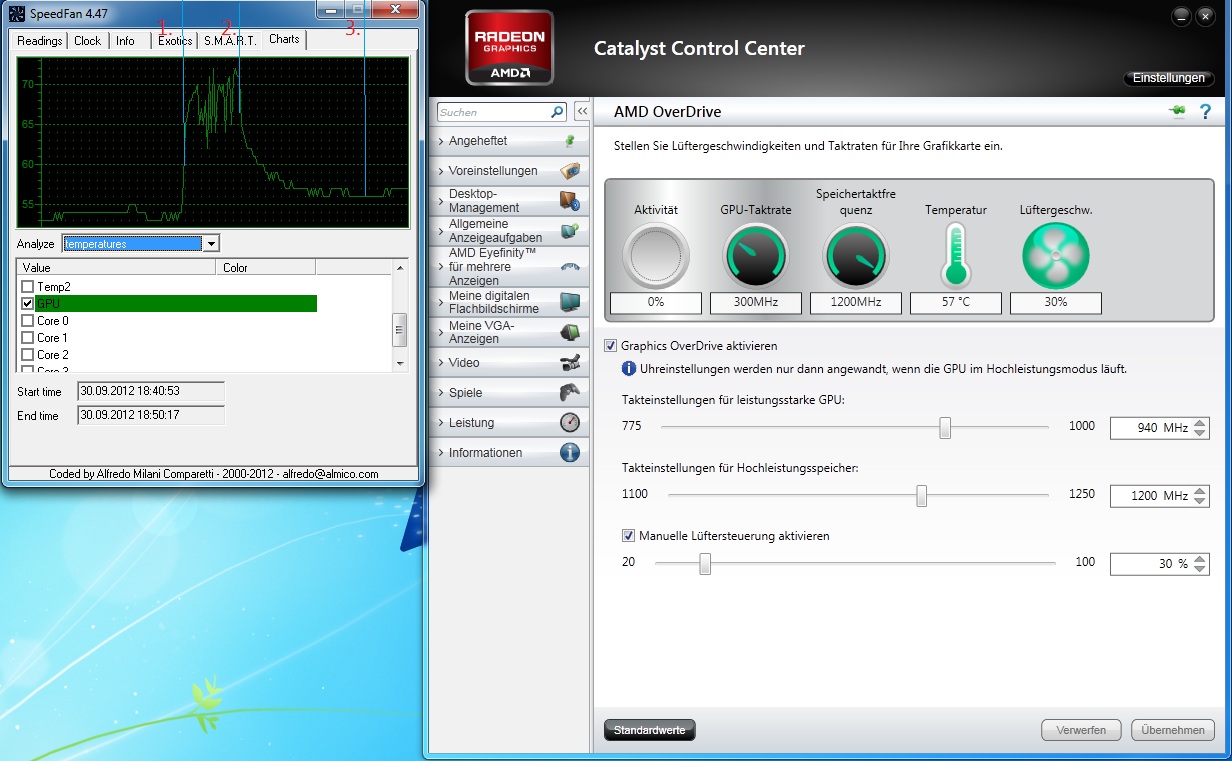Click the Color column header

(x=266, y=268)
